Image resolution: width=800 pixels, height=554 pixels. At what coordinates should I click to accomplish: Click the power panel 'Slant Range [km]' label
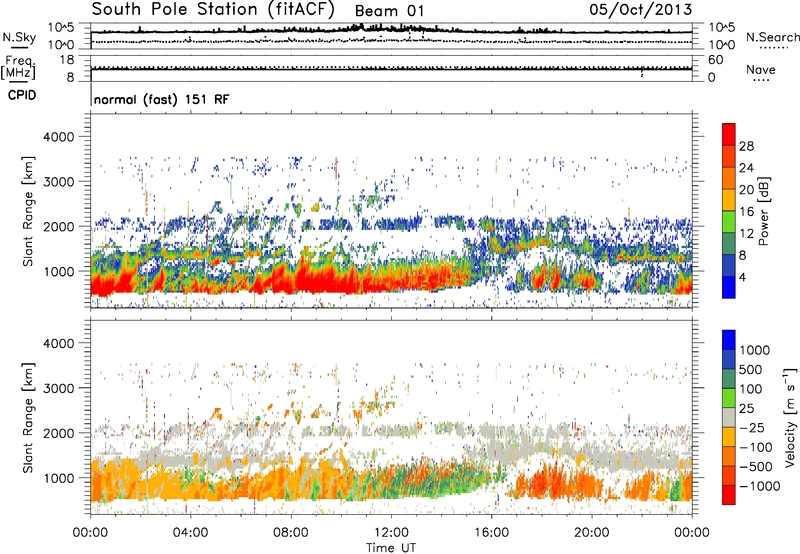coord(28,211)
